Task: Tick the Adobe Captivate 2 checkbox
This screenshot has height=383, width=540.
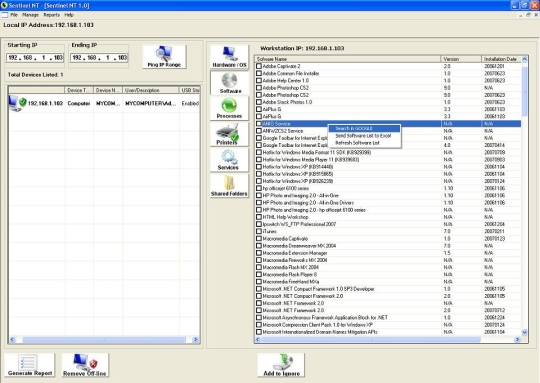Action: point(259,66)
